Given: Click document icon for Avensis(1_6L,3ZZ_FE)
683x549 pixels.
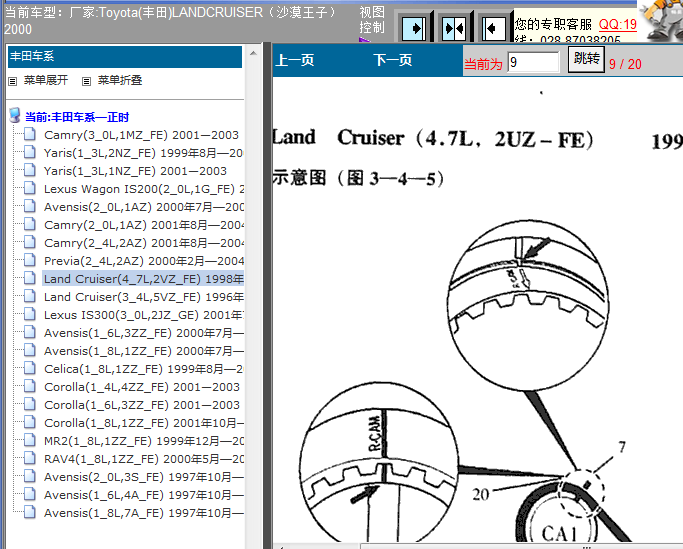Looking at the screenshot, I should coord(30,332).
